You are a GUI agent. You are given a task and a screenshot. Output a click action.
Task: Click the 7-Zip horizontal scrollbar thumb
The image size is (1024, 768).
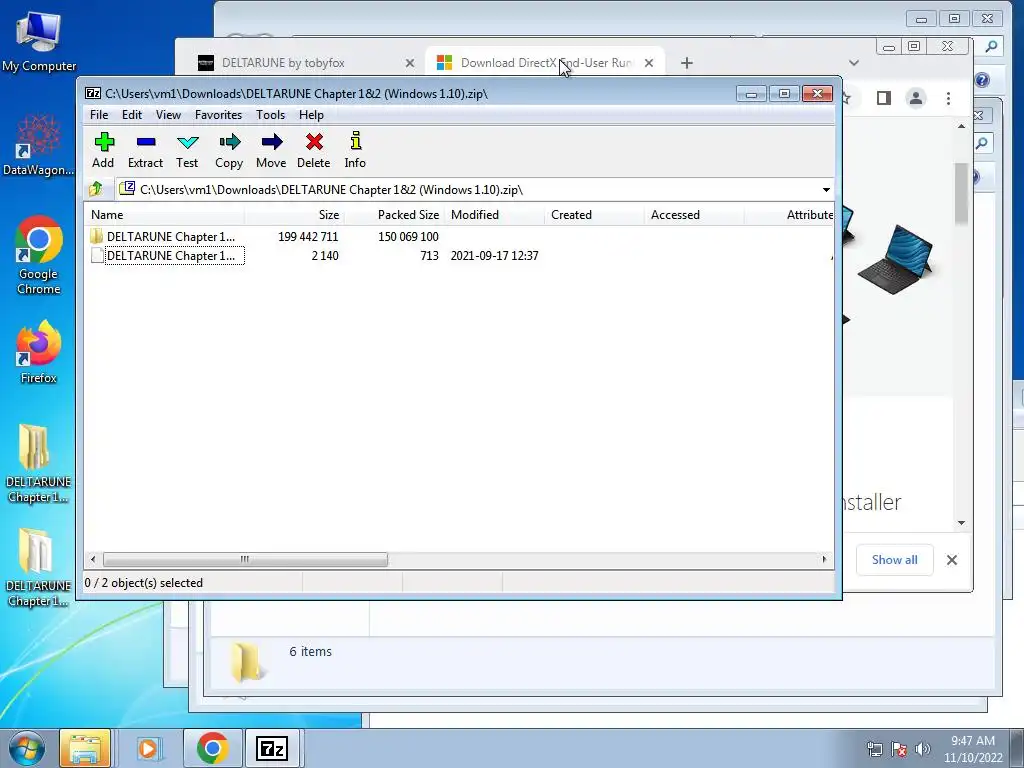tap(245, 559)
